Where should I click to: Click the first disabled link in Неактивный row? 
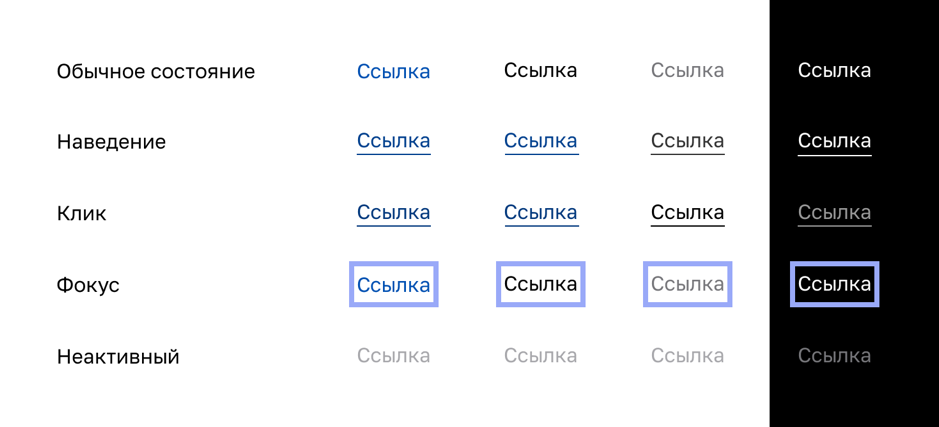click(393, 356)
